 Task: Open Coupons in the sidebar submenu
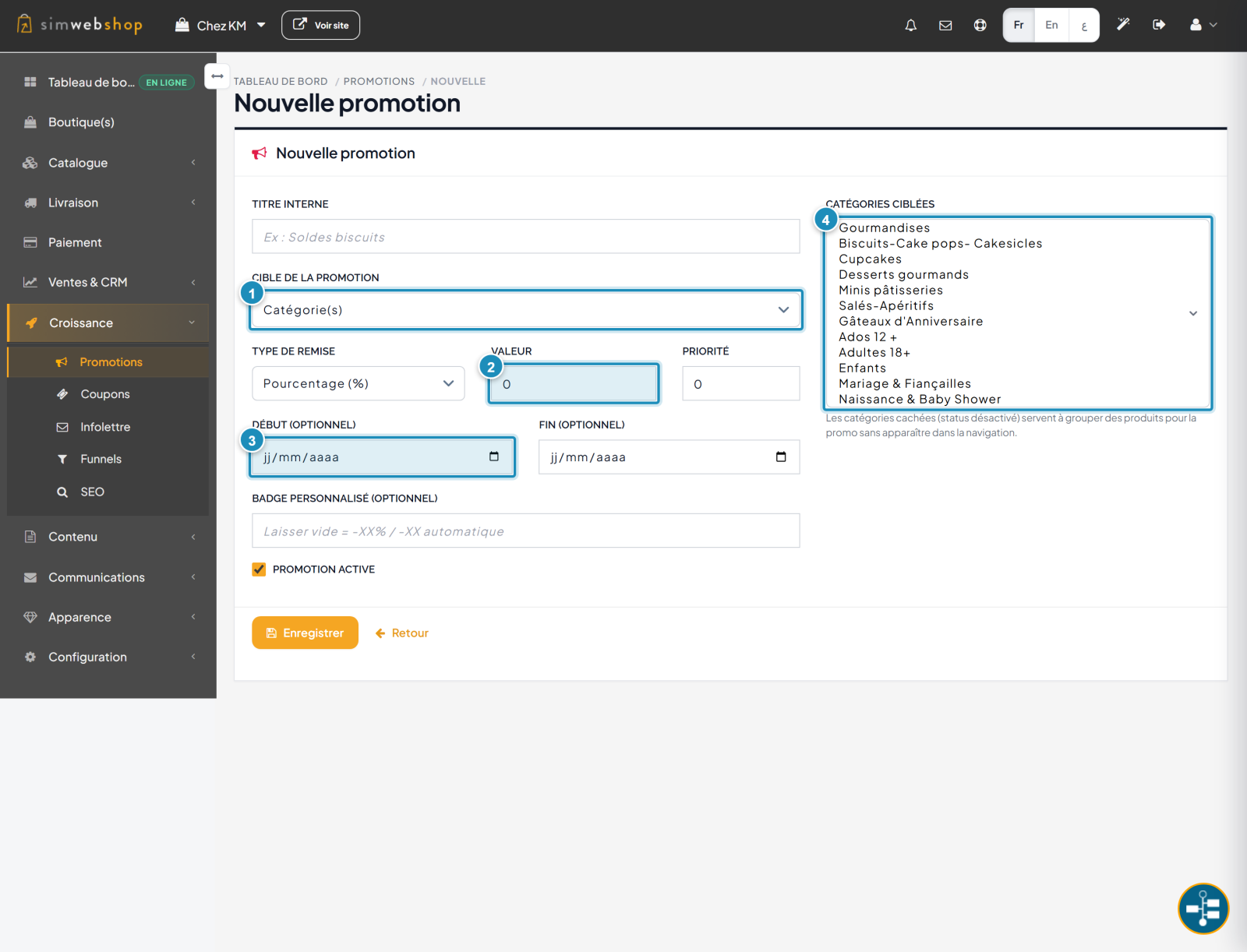coord(105,394)
